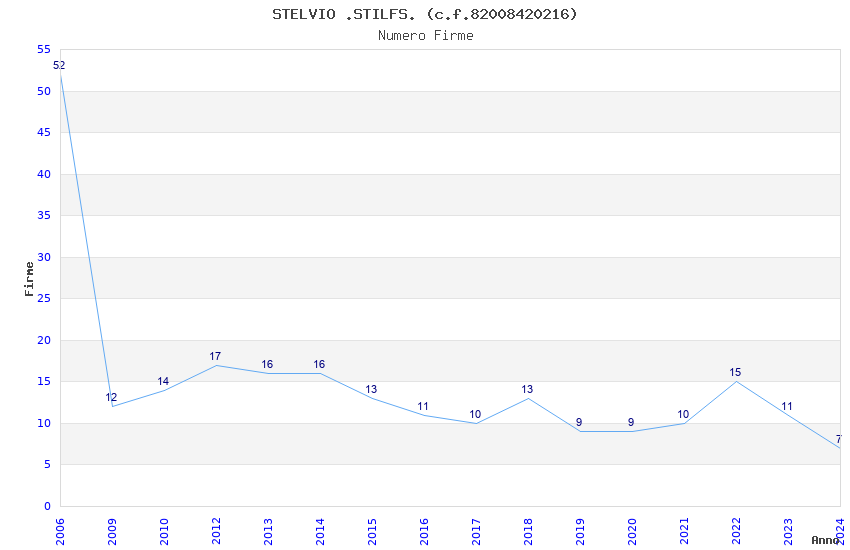This screenshot has height=550, width=850.
Task: Select year label 2024 on x-axis
Action: (840, 532)
